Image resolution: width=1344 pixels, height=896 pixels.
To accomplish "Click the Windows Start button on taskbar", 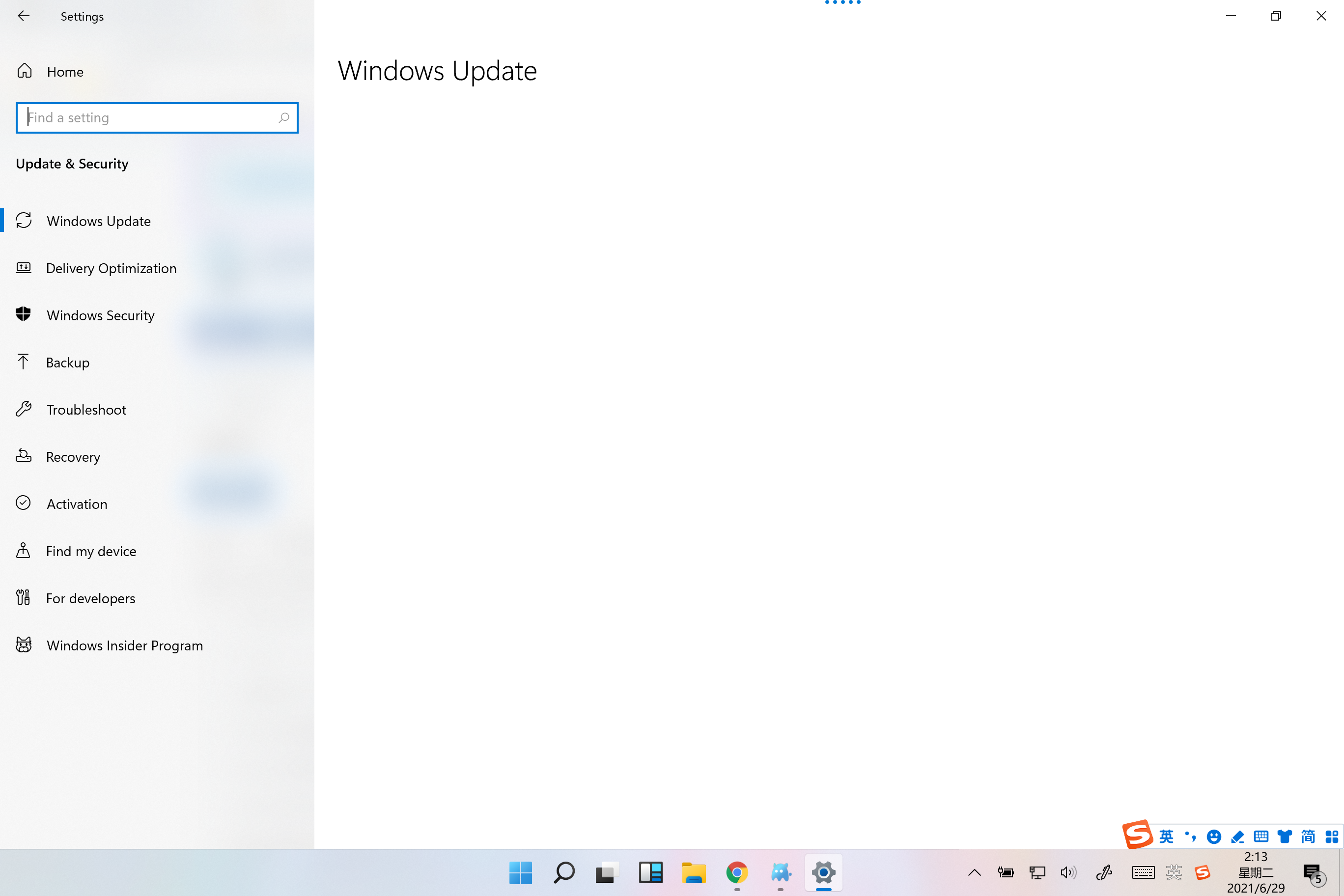I will pos(520,872).
